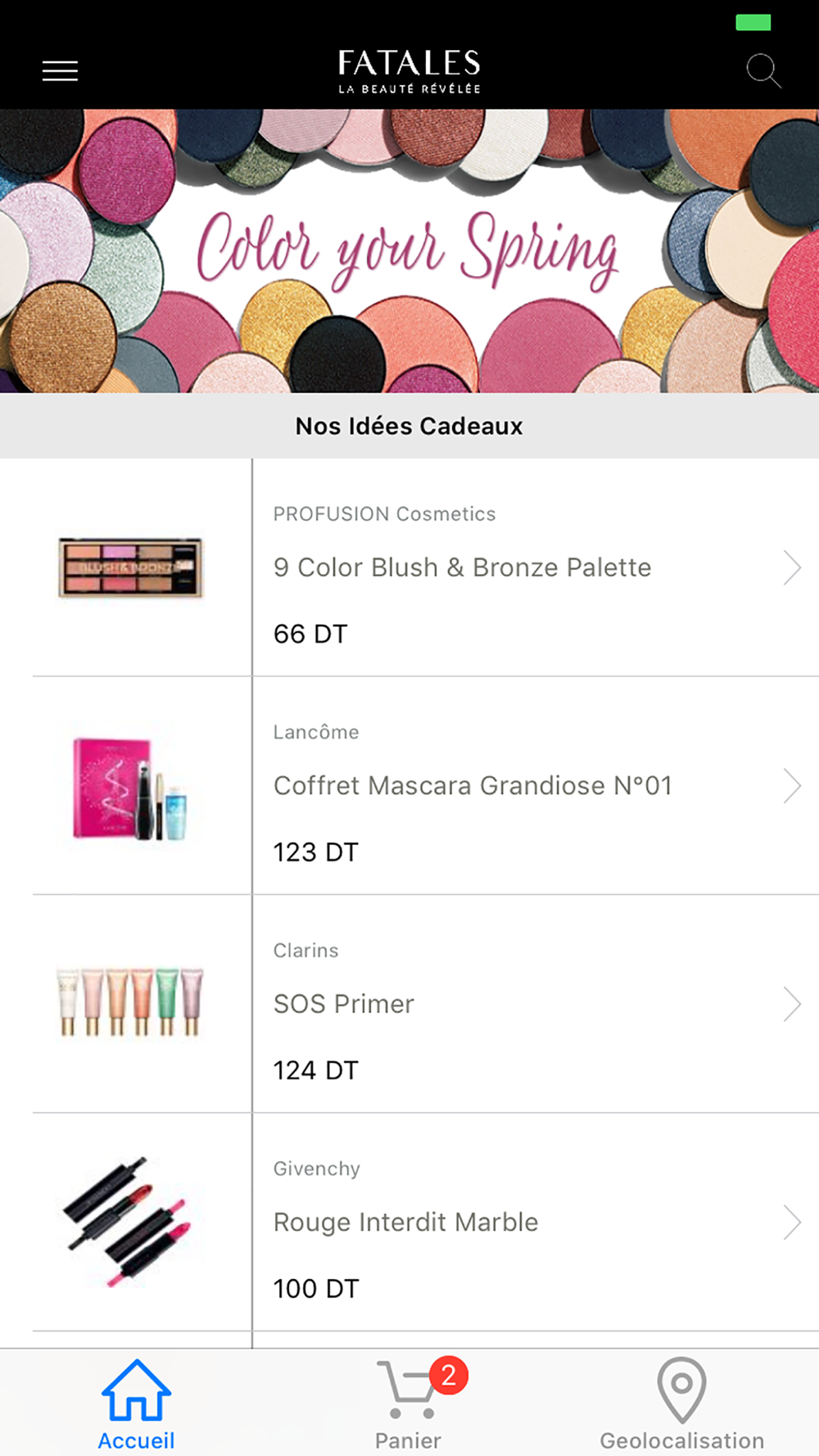Screen dimensions: 819x1456
Task: Switch to the Geolocalisation tab label
Action: pos(682,1440)
